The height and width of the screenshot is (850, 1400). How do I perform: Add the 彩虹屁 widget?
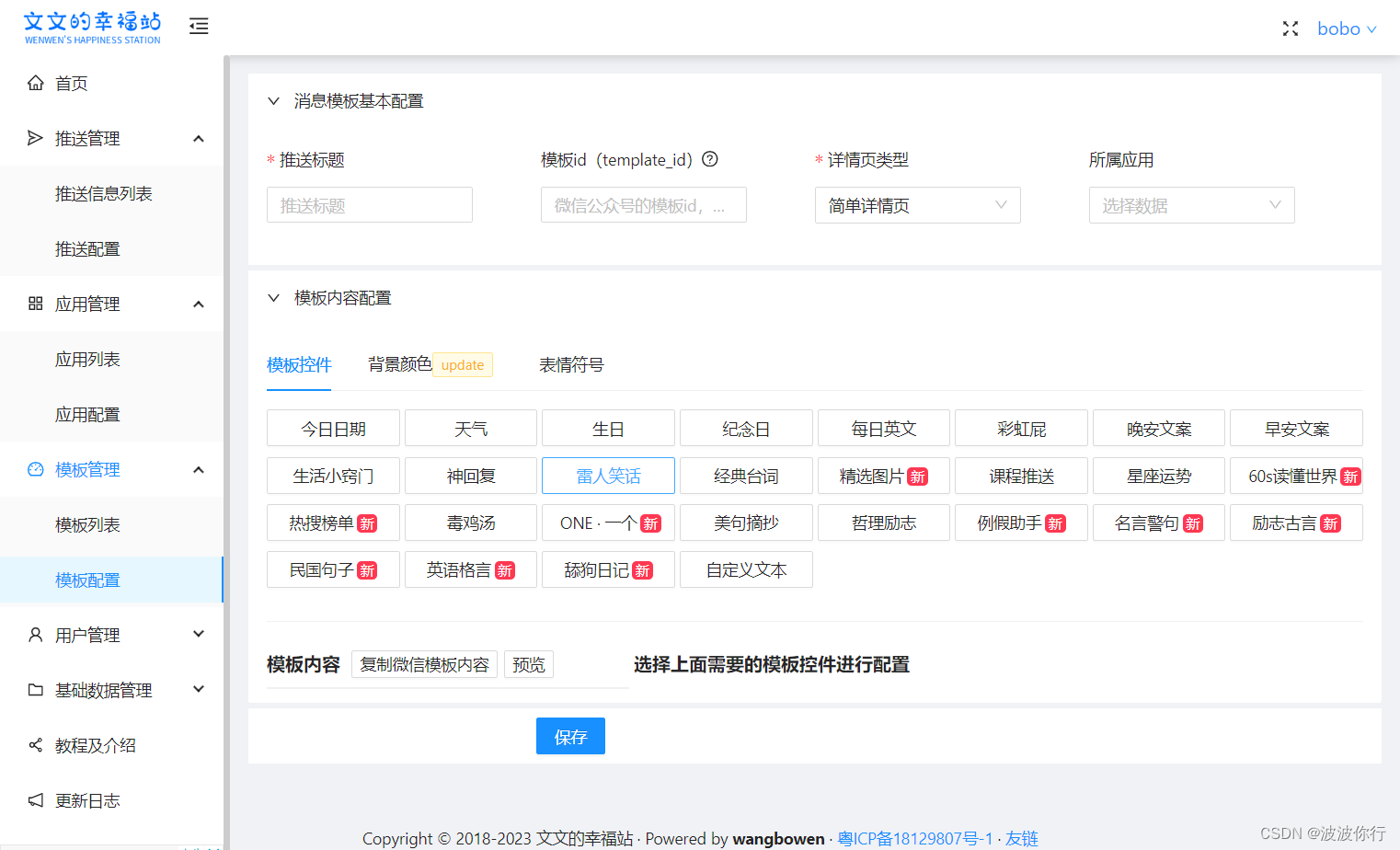click(x=1021, y=429)
